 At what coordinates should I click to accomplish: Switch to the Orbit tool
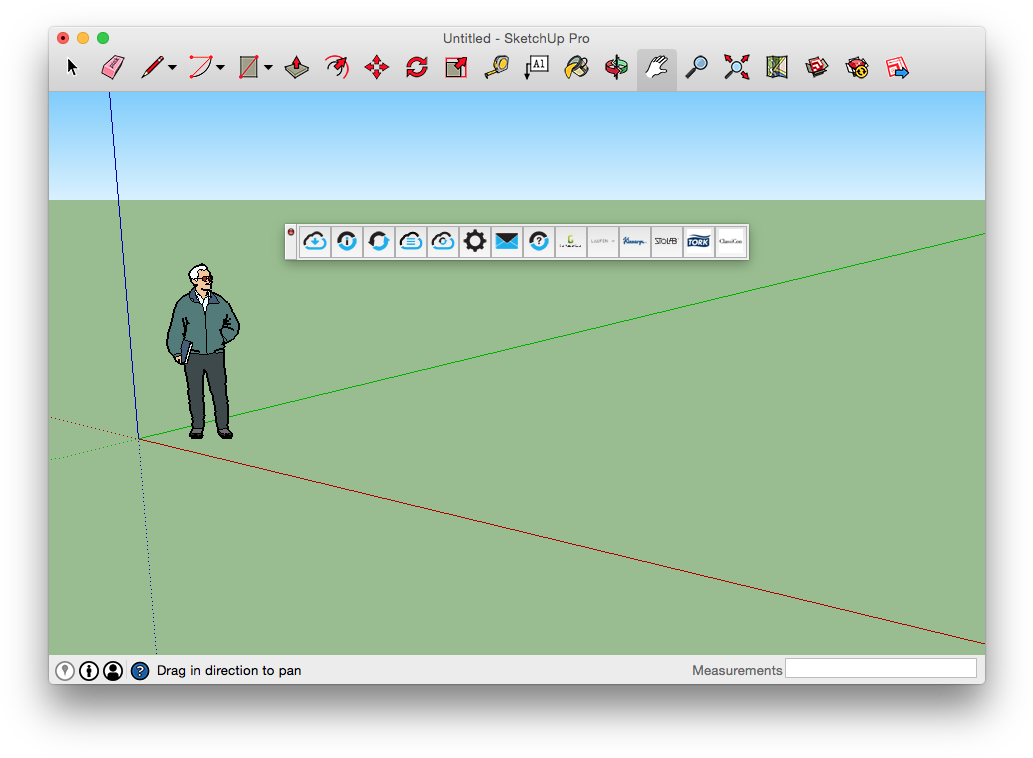coord(616,67)
